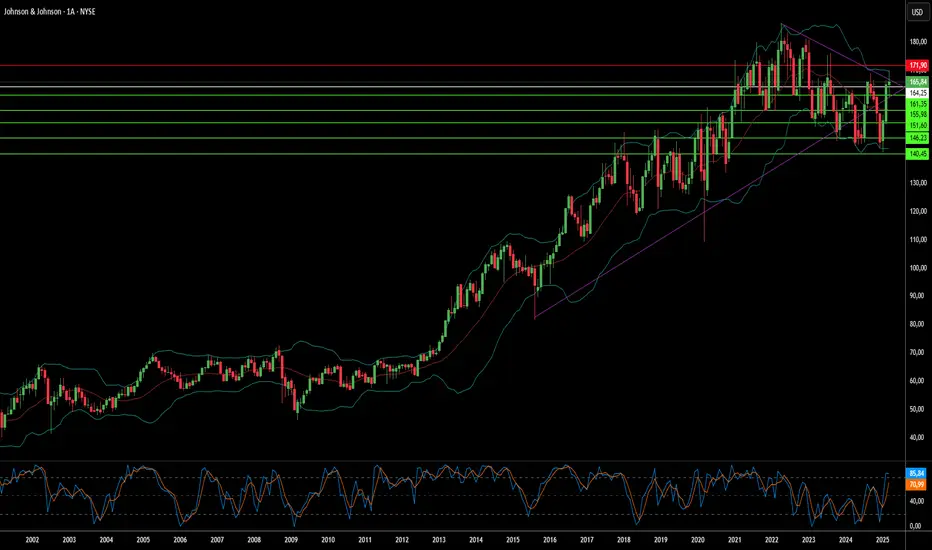Select the 155,98 horizontal line label
932x550 pixels.
coord(915,114)
